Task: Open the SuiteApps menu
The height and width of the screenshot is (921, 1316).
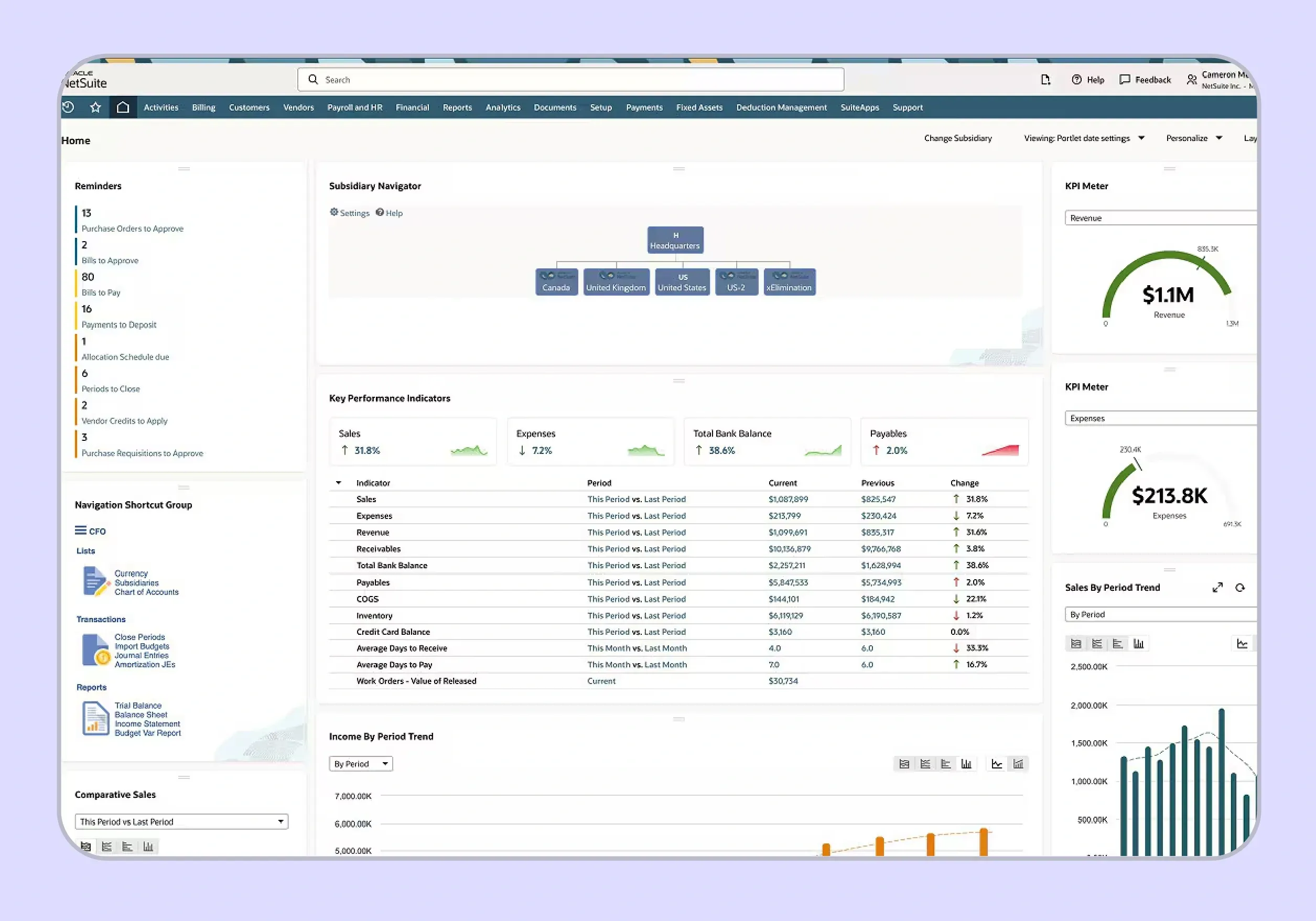Action: [x=860, y=107]
